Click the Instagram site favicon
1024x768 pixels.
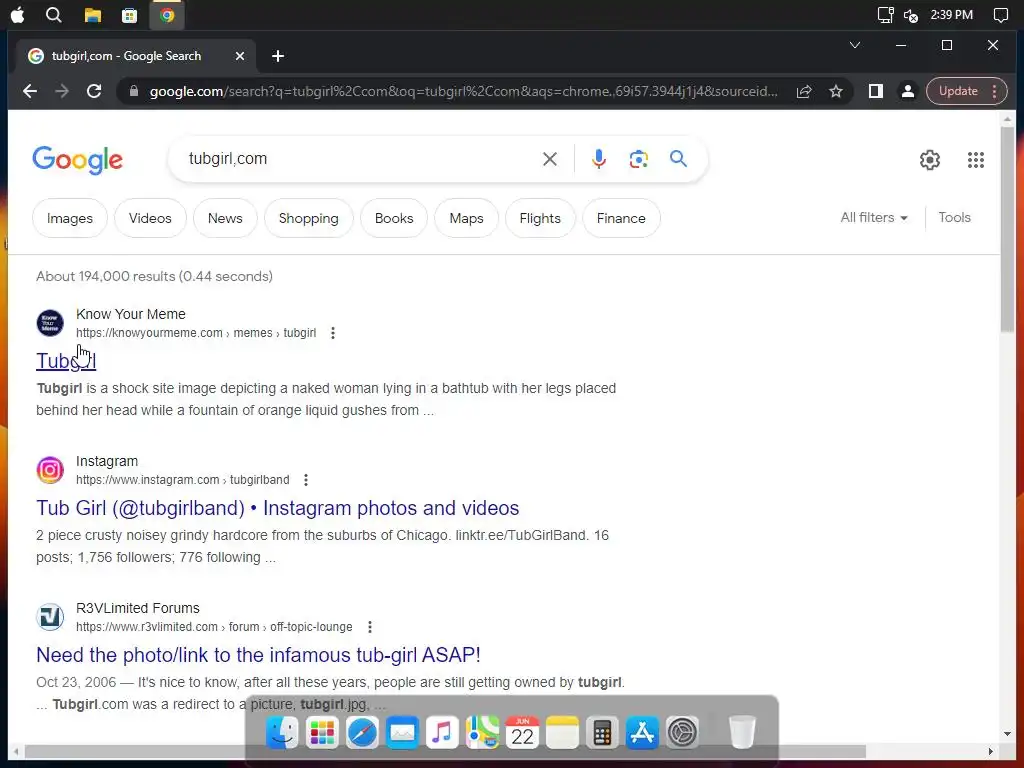tap(50, 470)
